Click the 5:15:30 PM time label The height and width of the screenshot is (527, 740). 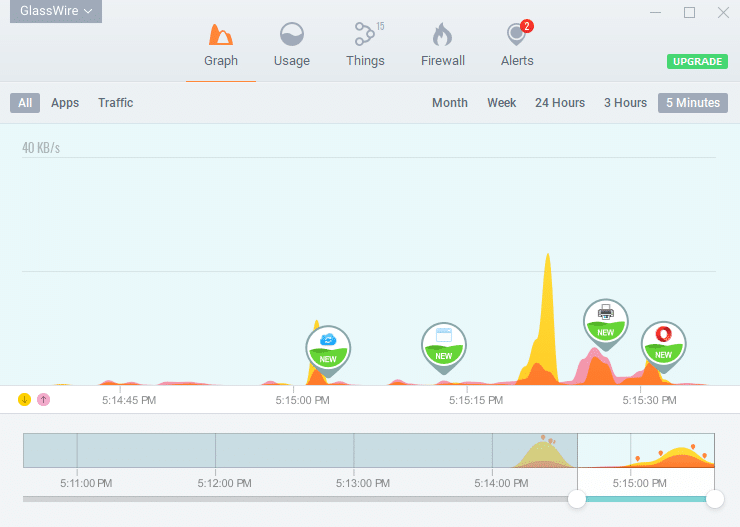click(x=649, y=400)
